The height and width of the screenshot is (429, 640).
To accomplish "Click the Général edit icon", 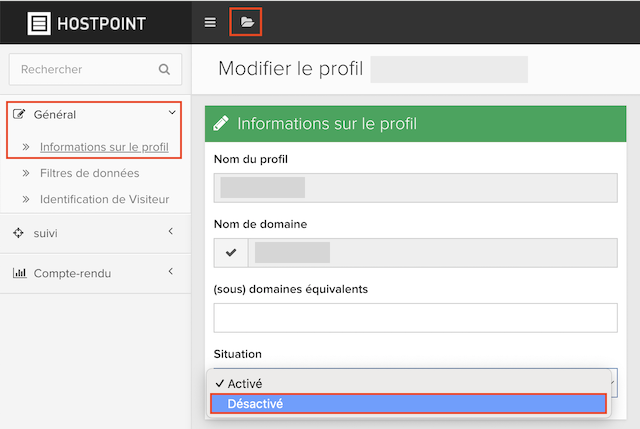I will coord(19,114).
